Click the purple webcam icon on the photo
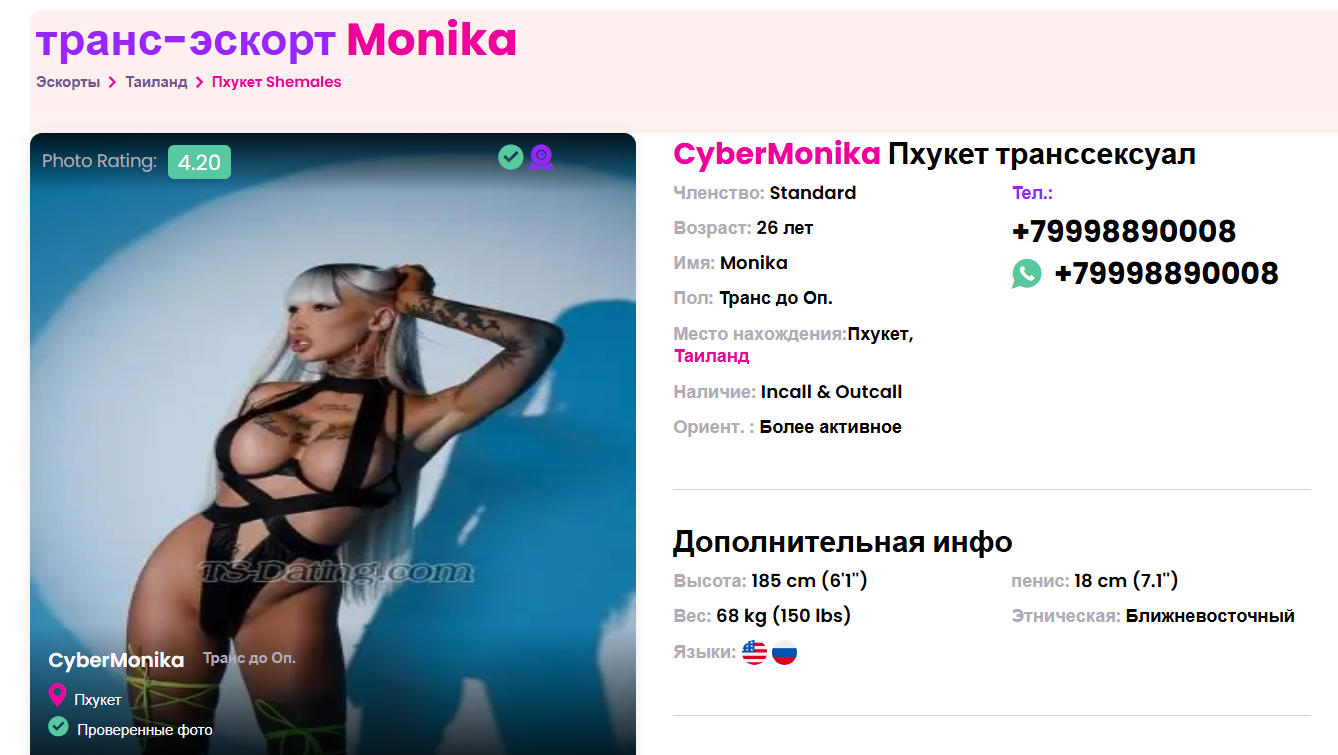This screenshot has width=1338, height=755. click(x=541, y=157)
